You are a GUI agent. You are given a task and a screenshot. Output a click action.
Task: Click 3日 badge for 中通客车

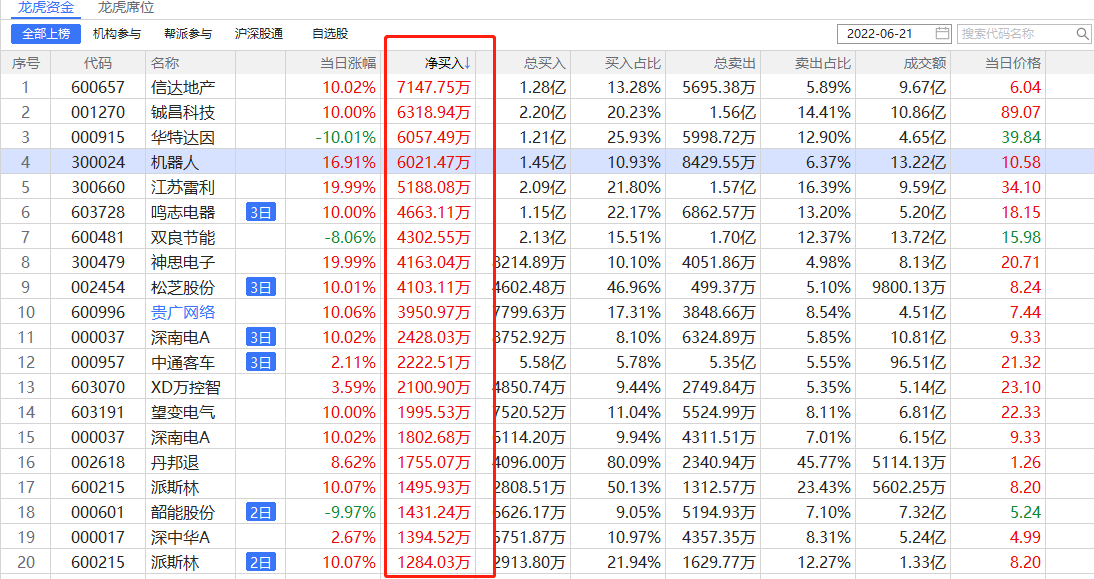tap(261, 362)
